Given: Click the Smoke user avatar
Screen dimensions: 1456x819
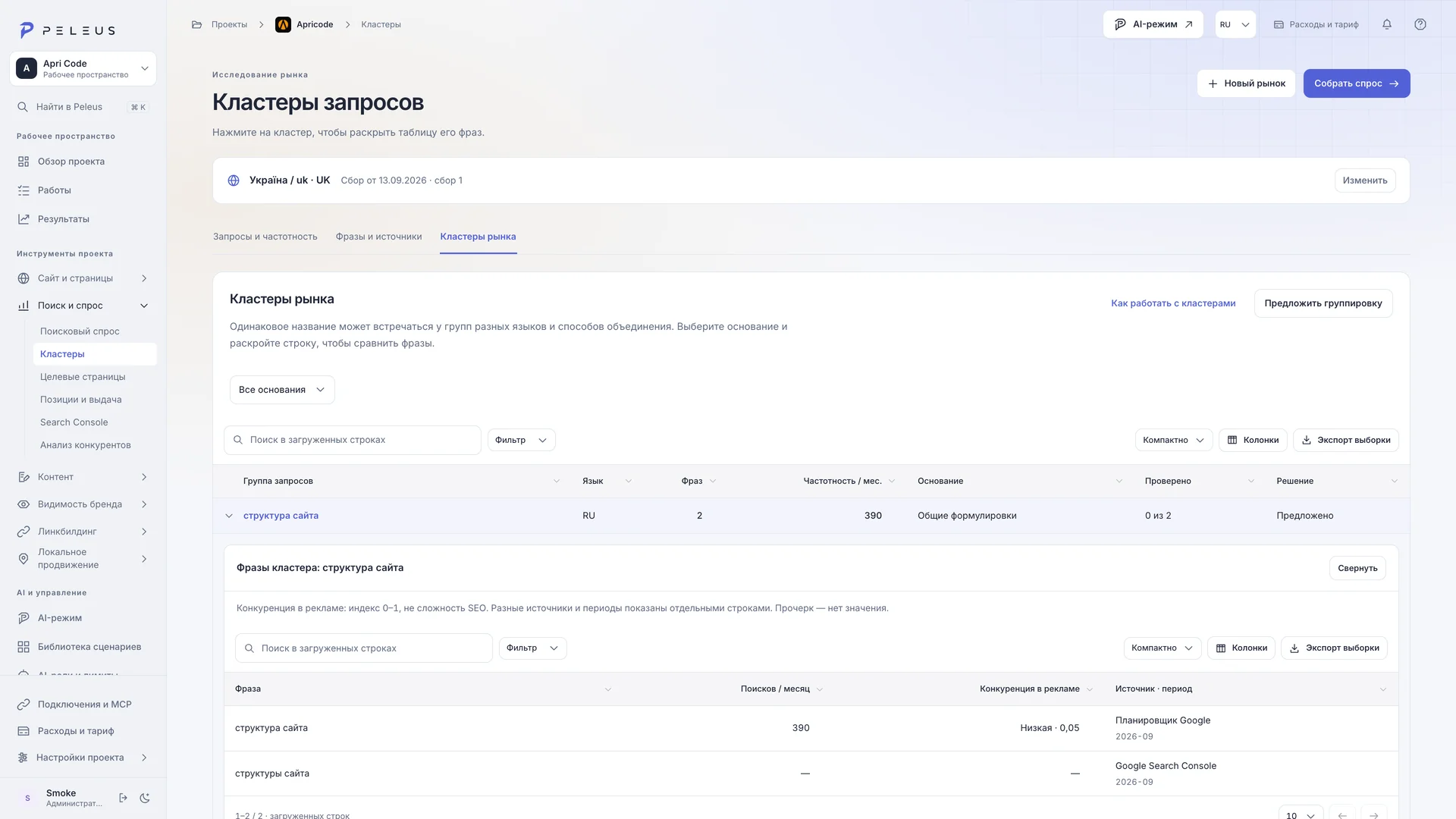Looking at the screenshot, I should [x=27, y=798].
